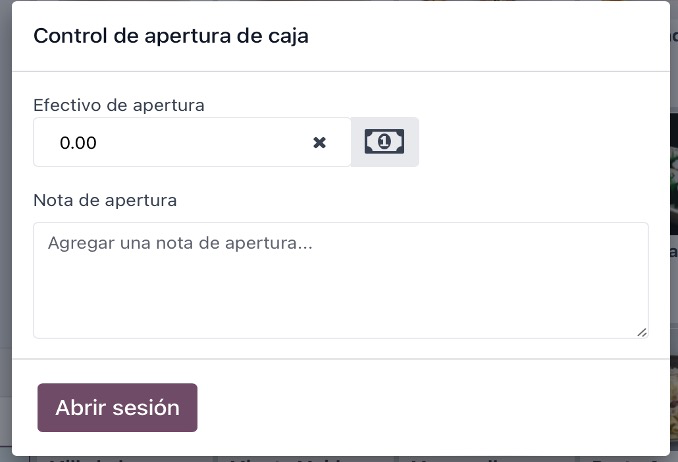Screen dimensions: 678x462
Task: Click the Nota de apertura label
Action: [105, 200]
